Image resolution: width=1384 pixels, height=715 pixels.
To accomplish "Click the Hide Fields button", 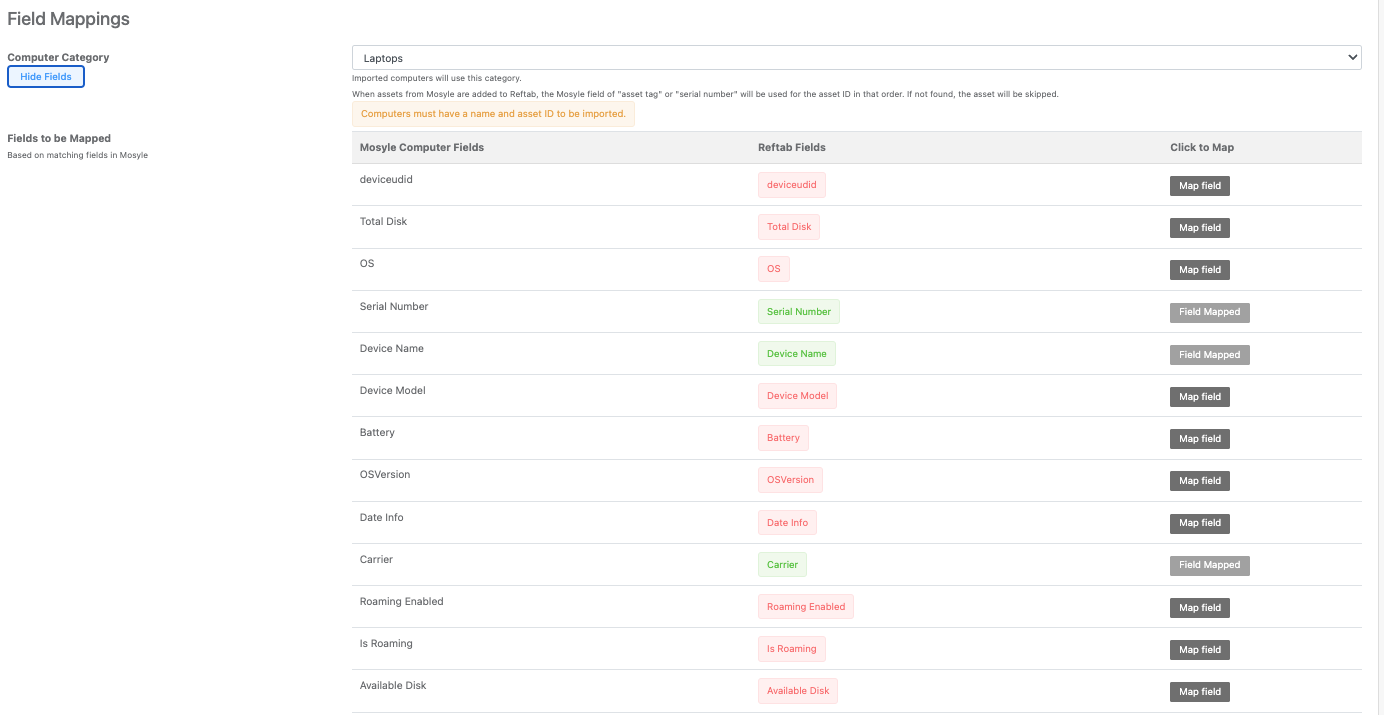I will pos(46,77).
